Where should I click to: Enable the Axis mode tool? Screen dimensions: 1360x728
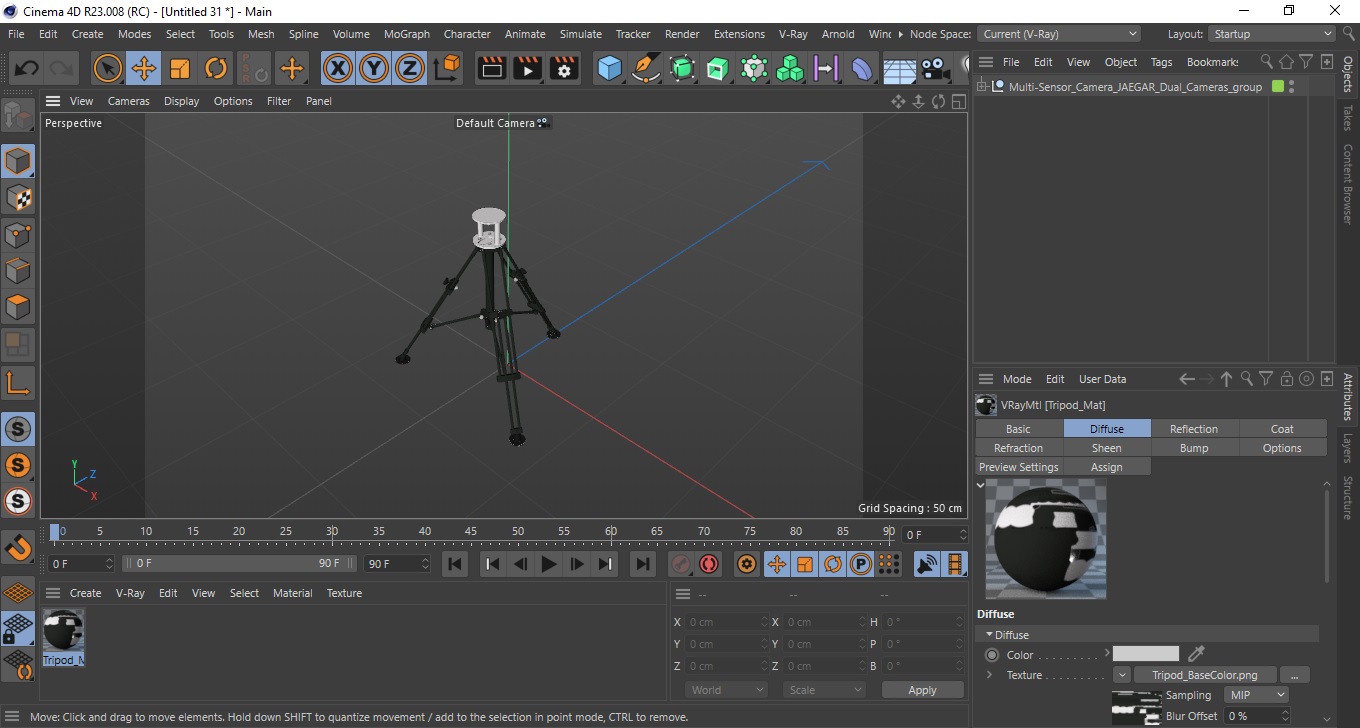[18, 383]
